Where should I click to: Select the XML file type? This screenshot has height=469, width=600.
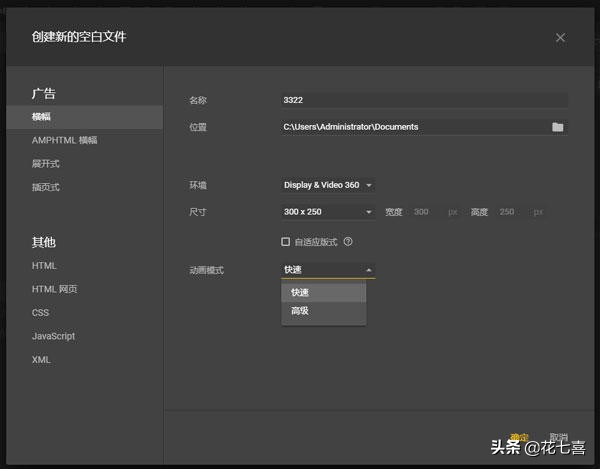coord(41,360)
